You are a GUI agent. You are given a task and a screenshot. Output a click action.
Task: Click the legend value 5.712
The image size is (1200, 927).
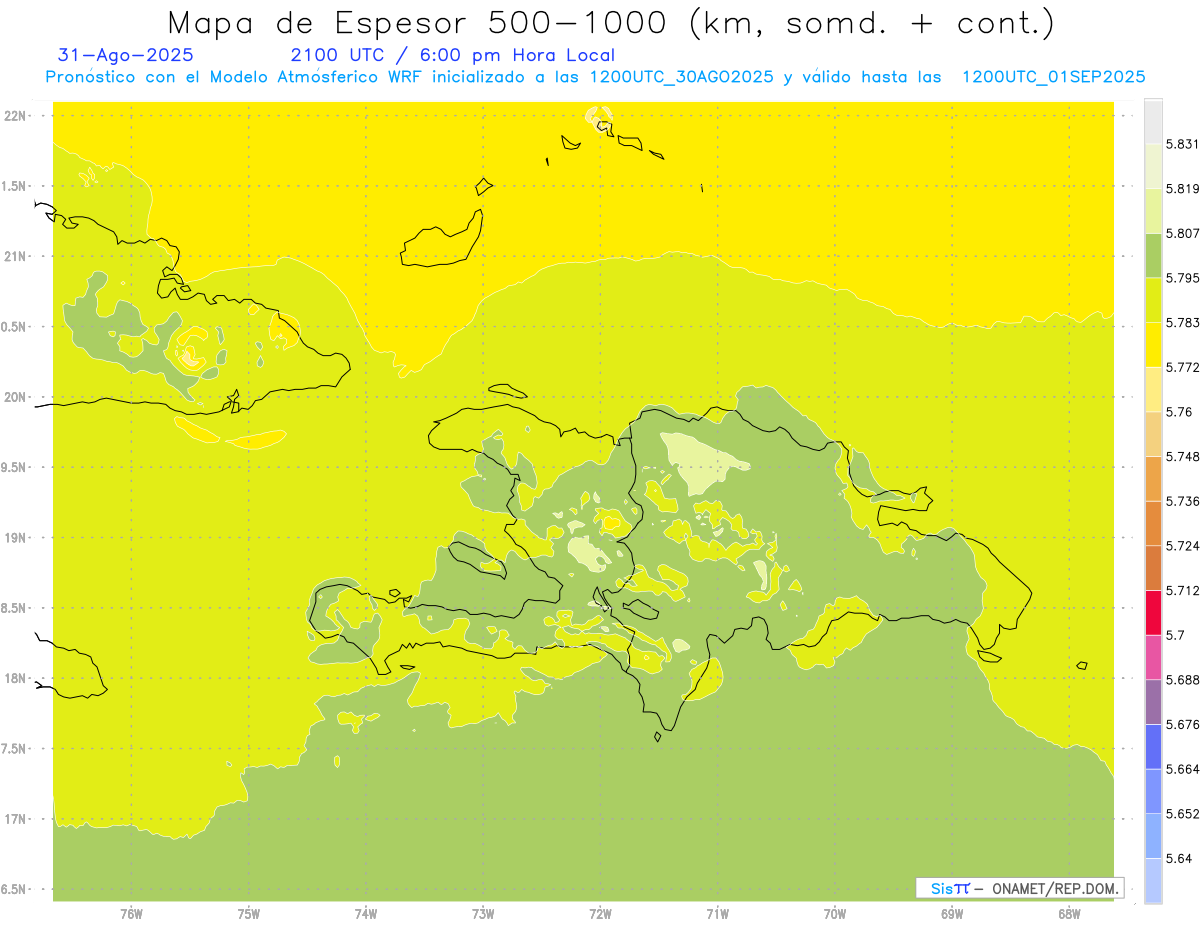point(1184,591)
